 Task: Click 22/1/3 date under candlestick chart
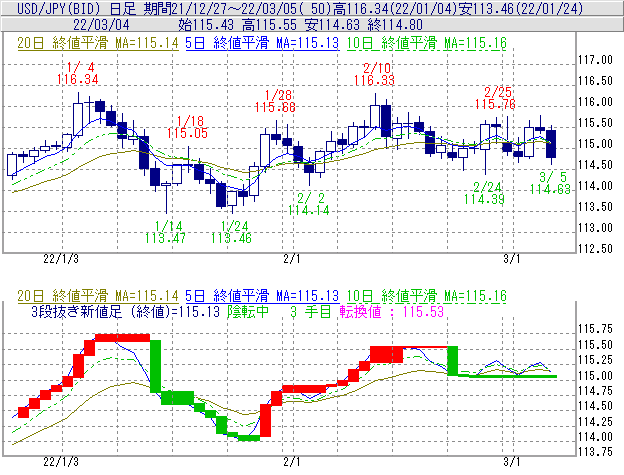pyautogui.click(x=61, y=259)
